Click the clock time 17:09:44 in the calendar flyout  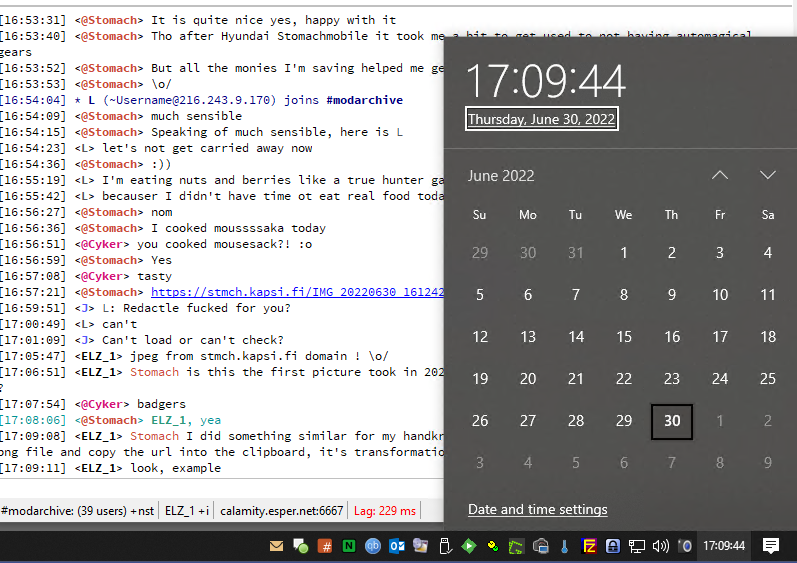[545, 81]
